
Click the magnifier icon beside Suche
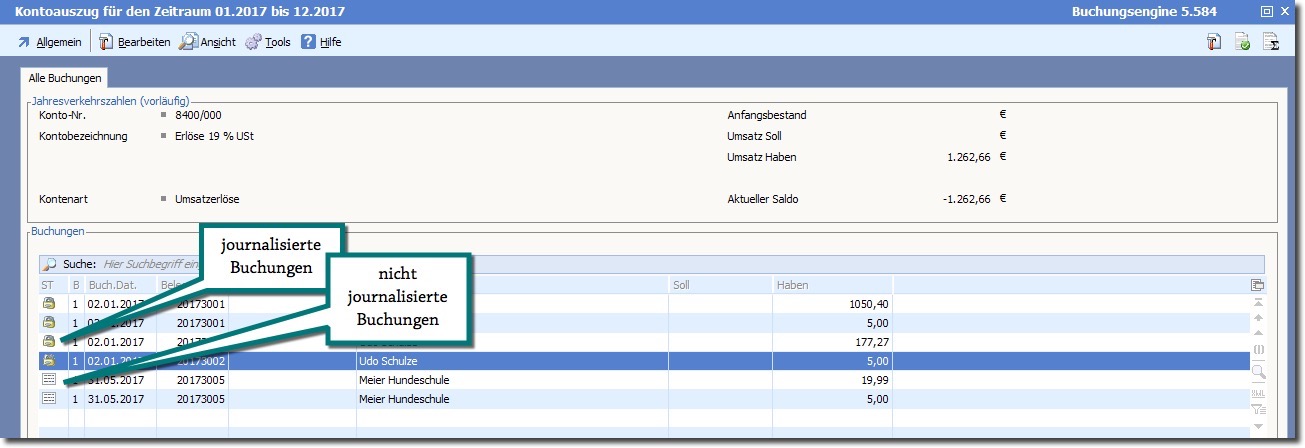click(49, 264)
